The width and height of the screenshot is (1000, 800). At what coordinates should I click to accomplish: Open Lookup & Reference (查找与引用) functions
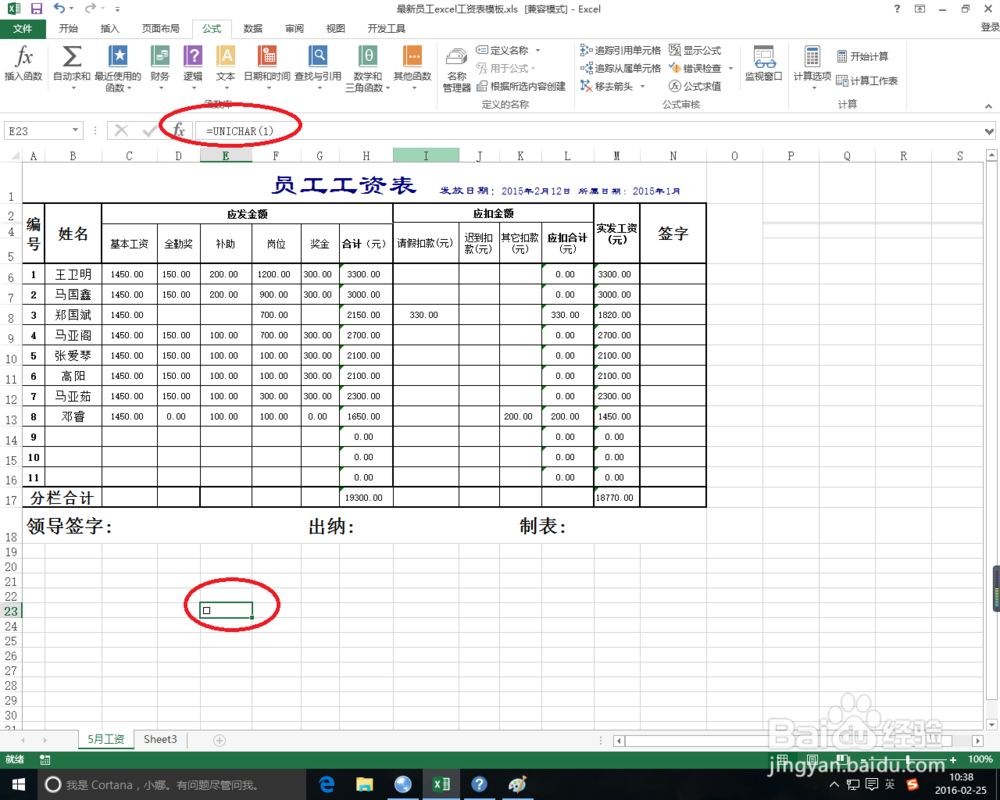(318, 66)
